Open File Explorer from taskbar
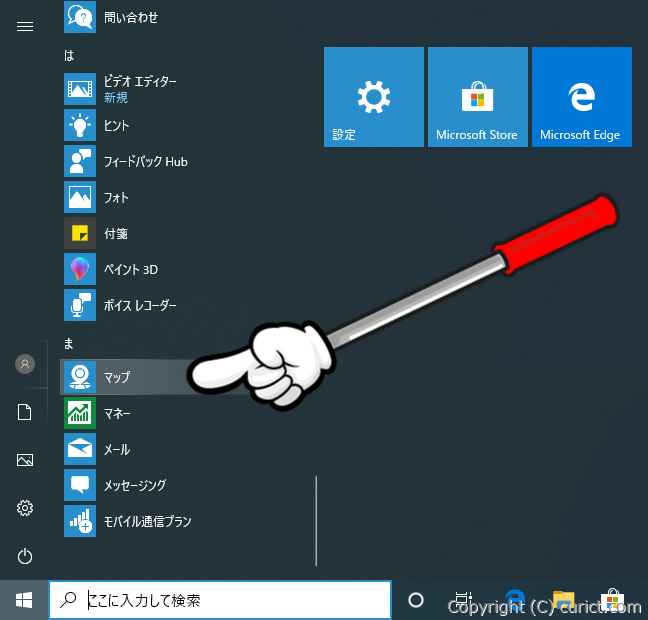 564,600
